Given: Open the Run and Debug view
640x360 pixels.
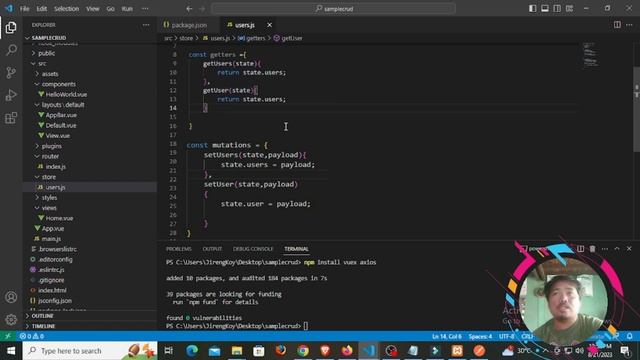Looking at the screenshot, I should click(x=11, y=95).
